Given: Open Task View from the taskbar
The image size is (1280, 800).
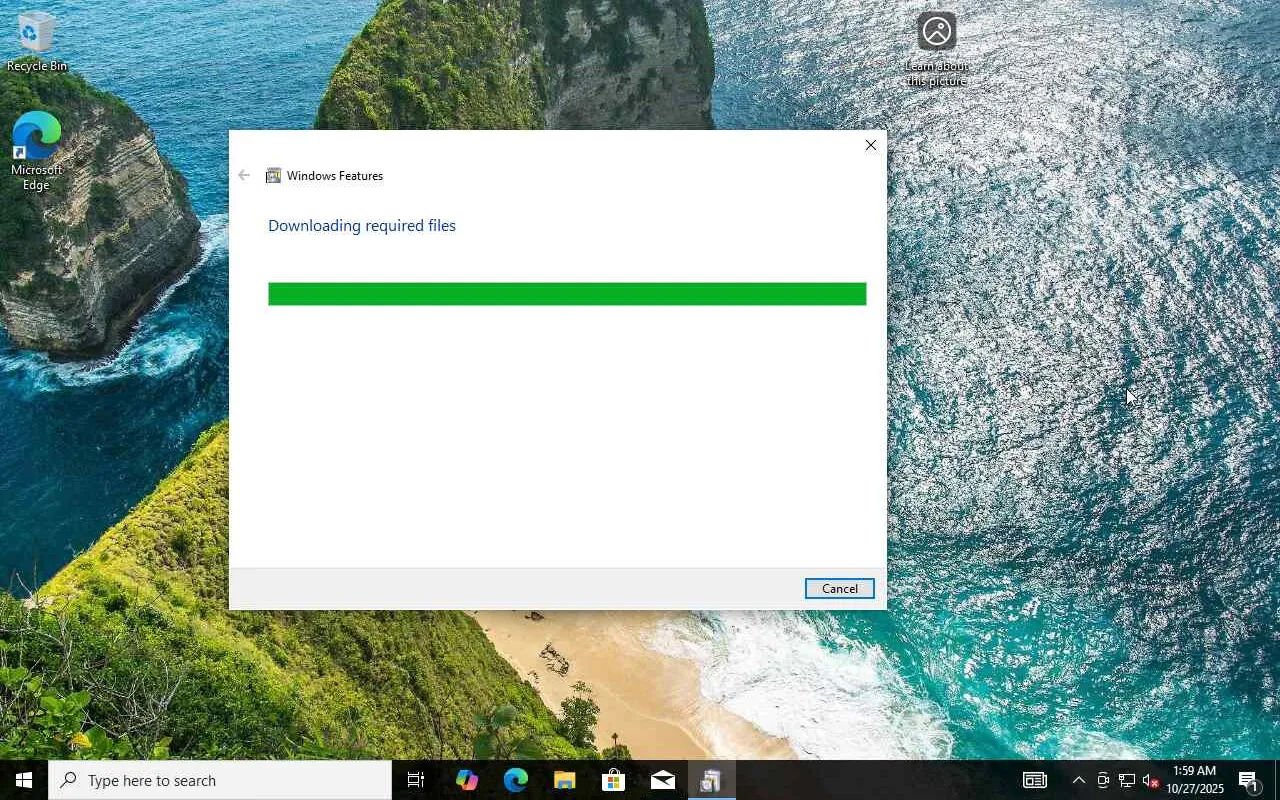Looking at the screenshot, I should [416, 780].
